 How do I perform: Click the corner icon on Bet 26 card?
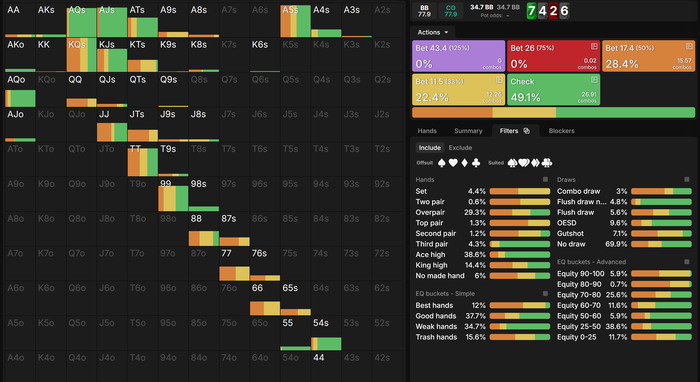coord(594,46)
